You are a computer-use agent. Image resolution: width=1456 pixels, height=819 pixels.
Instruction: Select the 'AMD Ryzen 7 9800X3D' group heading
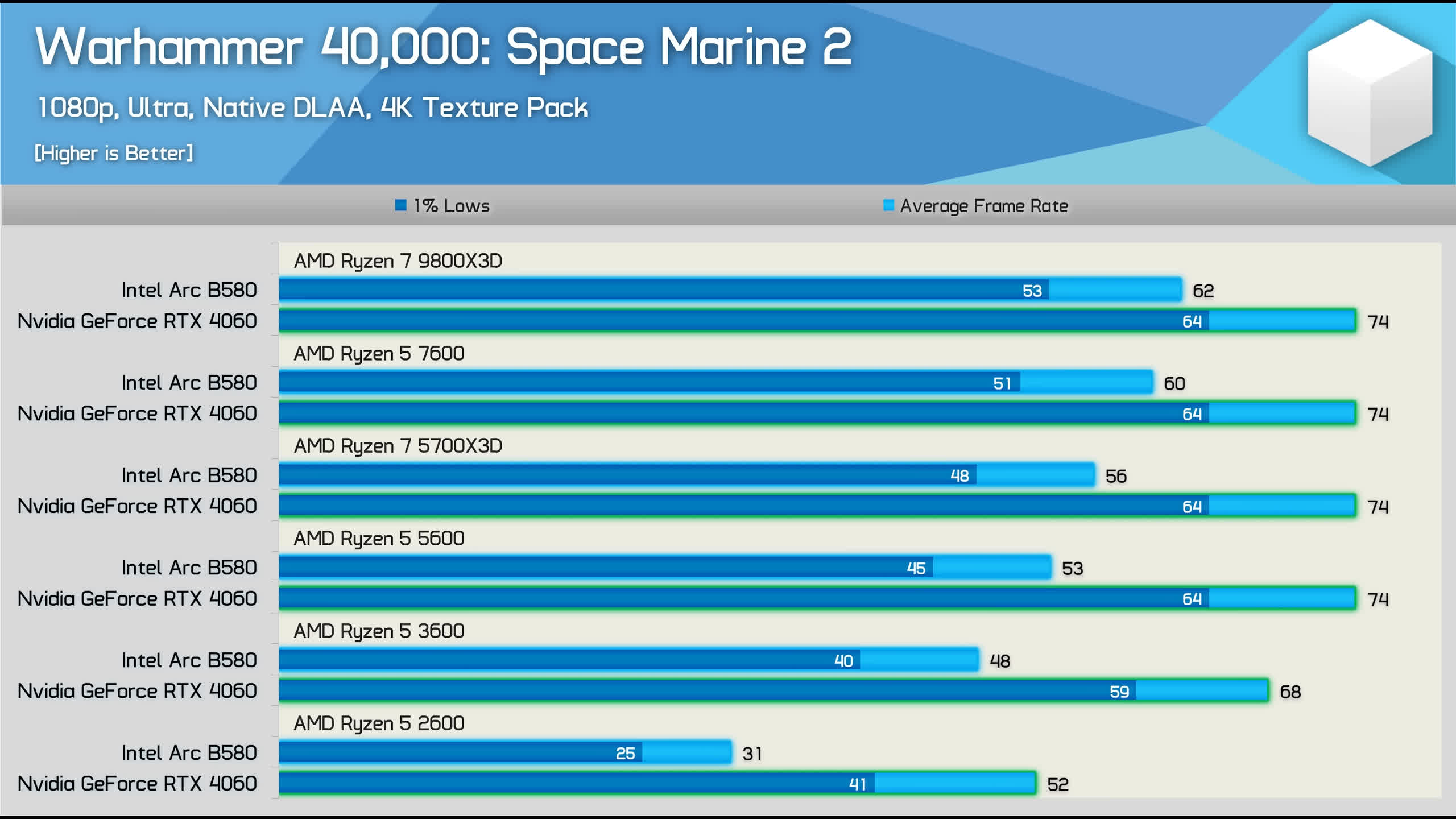click(x=398, y=261)
